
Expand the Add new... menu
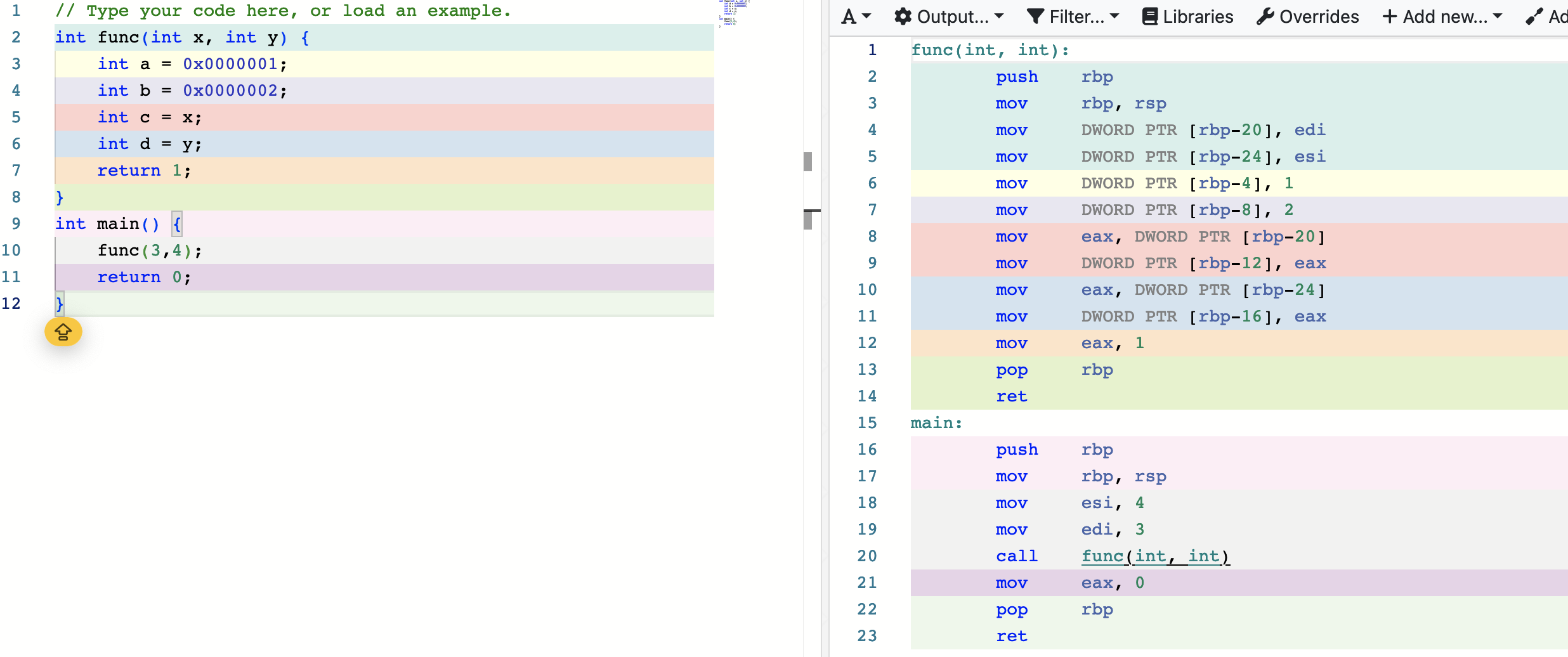(1442, 17)
